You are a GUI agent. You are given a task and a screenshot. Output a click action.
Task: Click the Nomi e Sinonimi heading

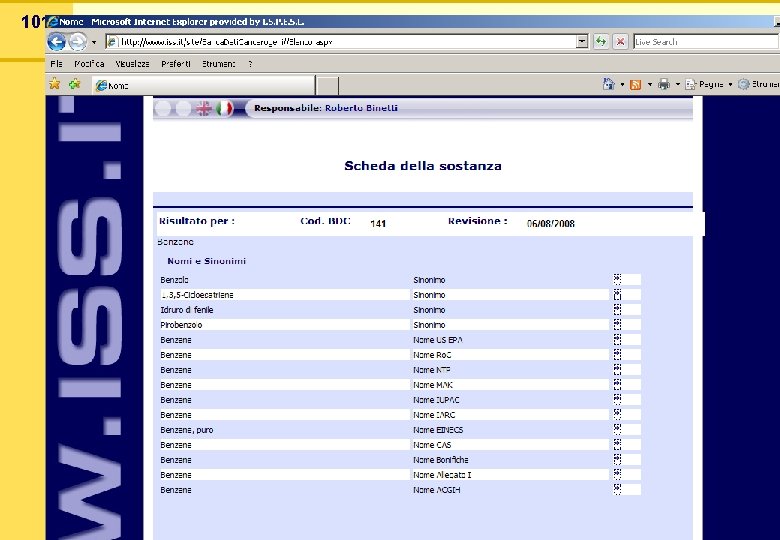pos(206,261)
